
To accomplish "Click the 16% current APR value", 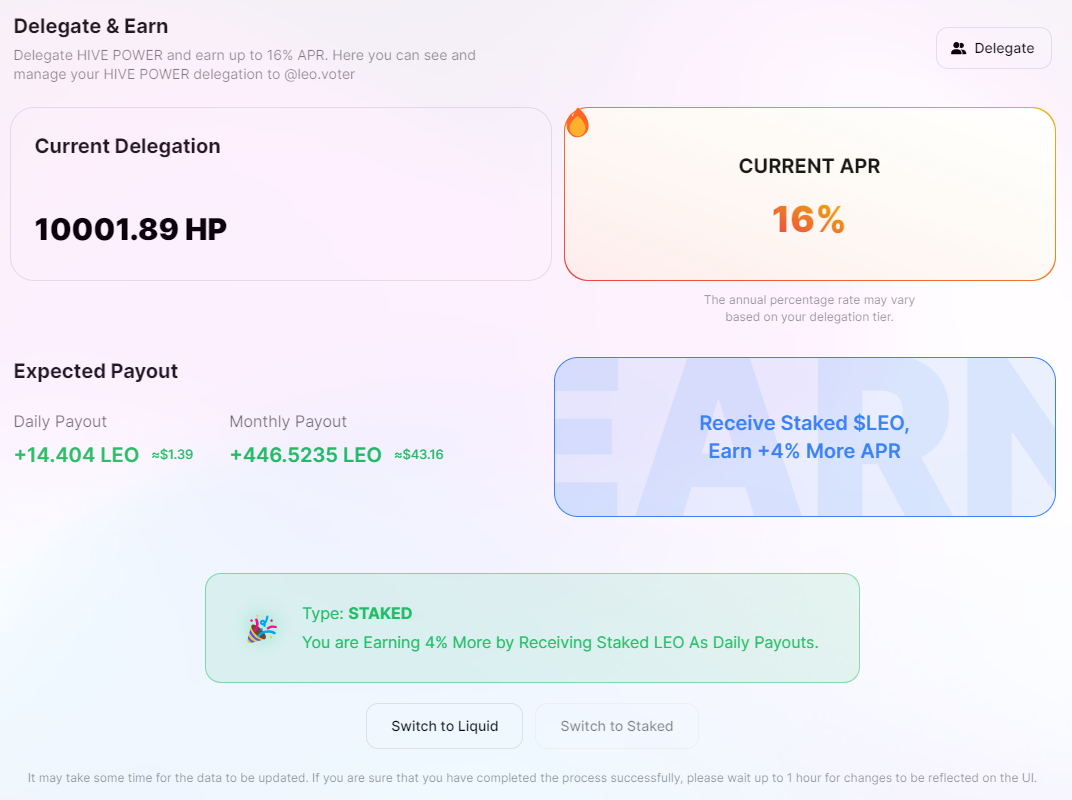I will pos(809,219).
